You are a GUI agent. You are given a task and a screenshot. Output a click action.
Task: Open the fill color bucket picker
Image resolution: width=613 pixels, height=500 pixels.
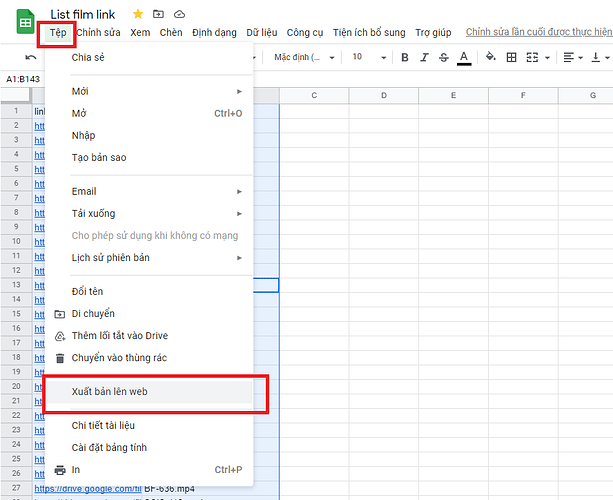click(490, 57)
